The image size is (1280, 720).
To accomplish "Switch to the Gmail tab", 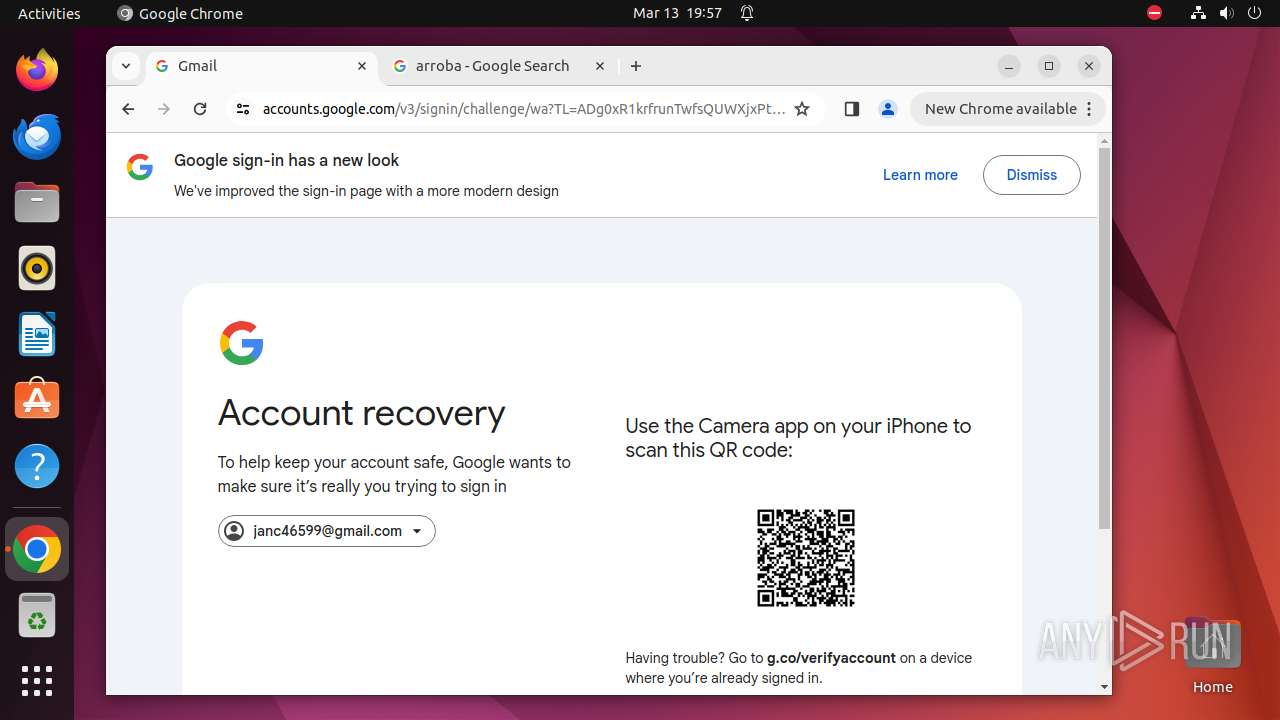I will (x=260, y=66).
